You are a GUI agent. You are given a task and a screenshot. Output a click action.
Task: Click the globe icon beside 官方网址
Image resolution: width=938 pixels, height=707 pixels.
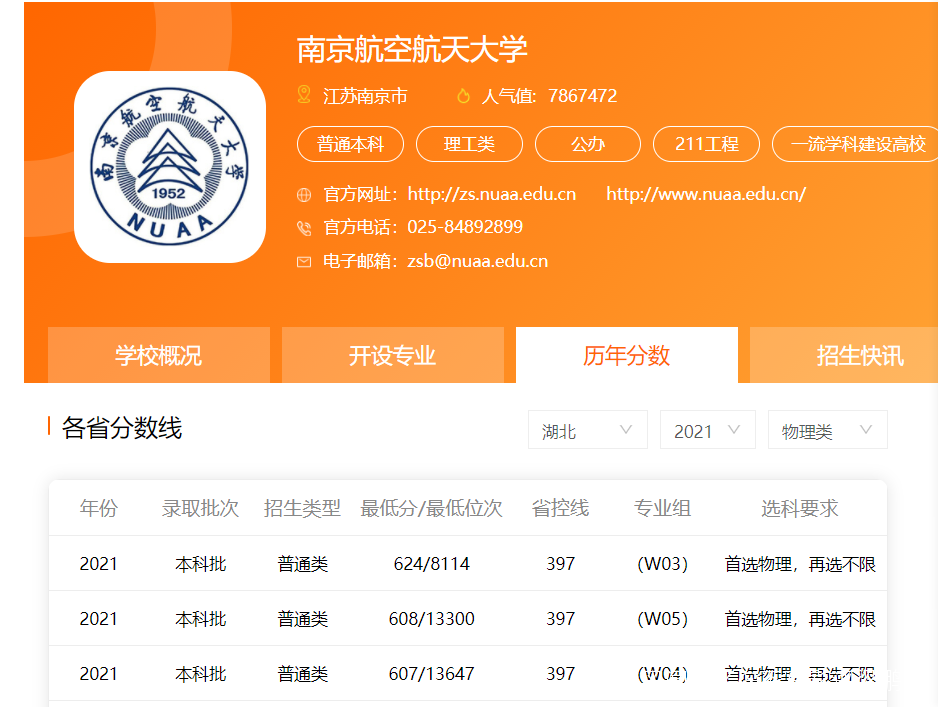point(304,195)
